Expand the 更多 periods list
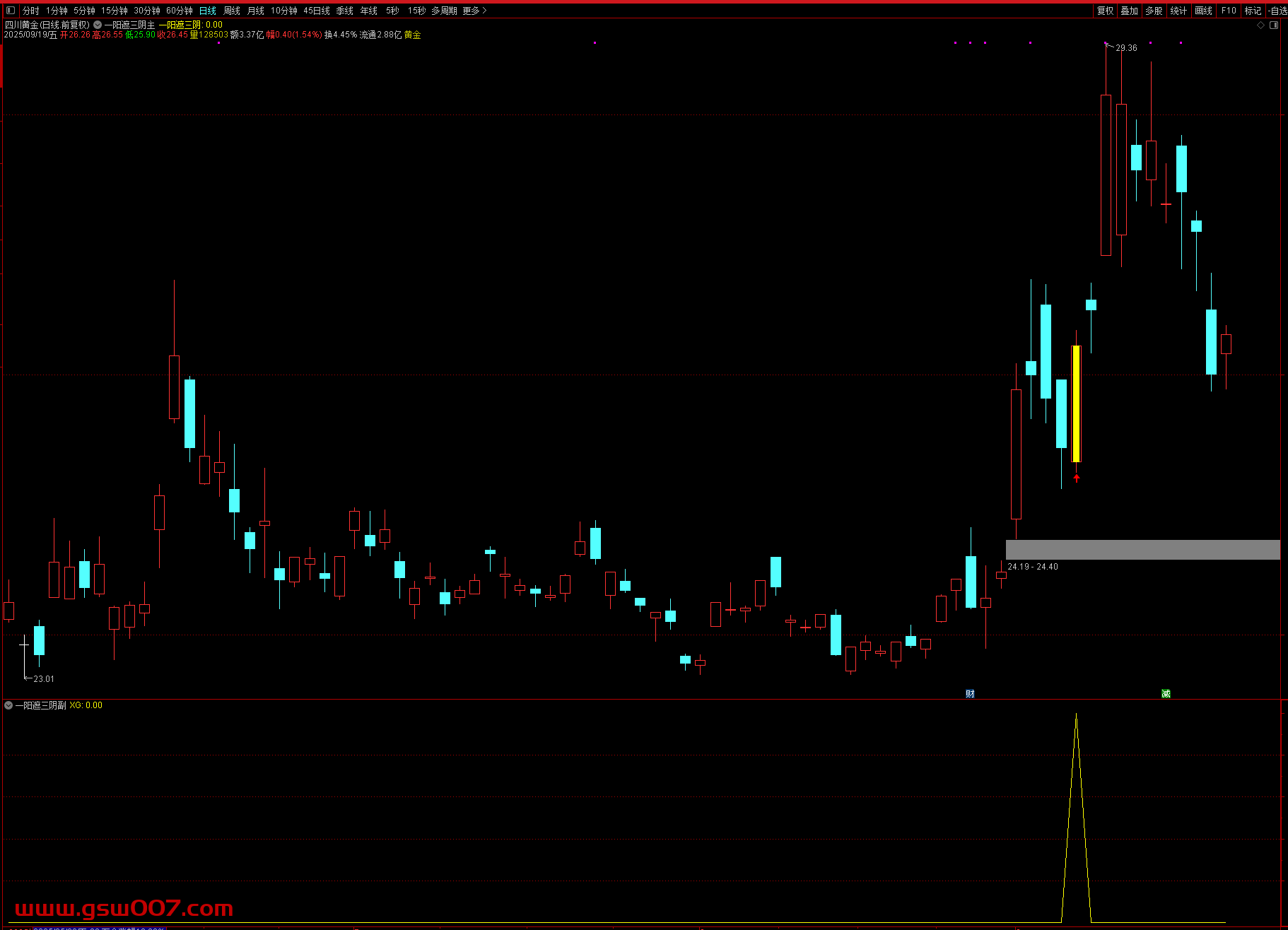Screen dimensions: 1288x930 474,11
